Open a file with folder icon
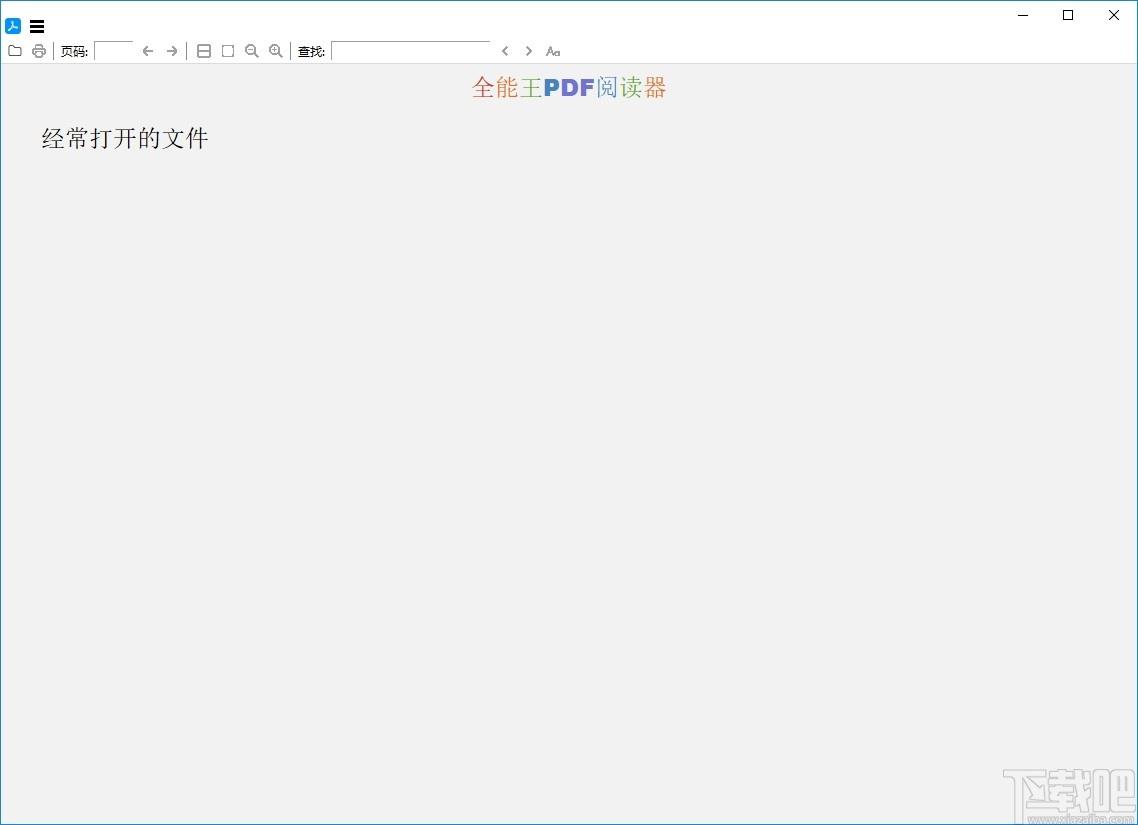 point(15,51)
